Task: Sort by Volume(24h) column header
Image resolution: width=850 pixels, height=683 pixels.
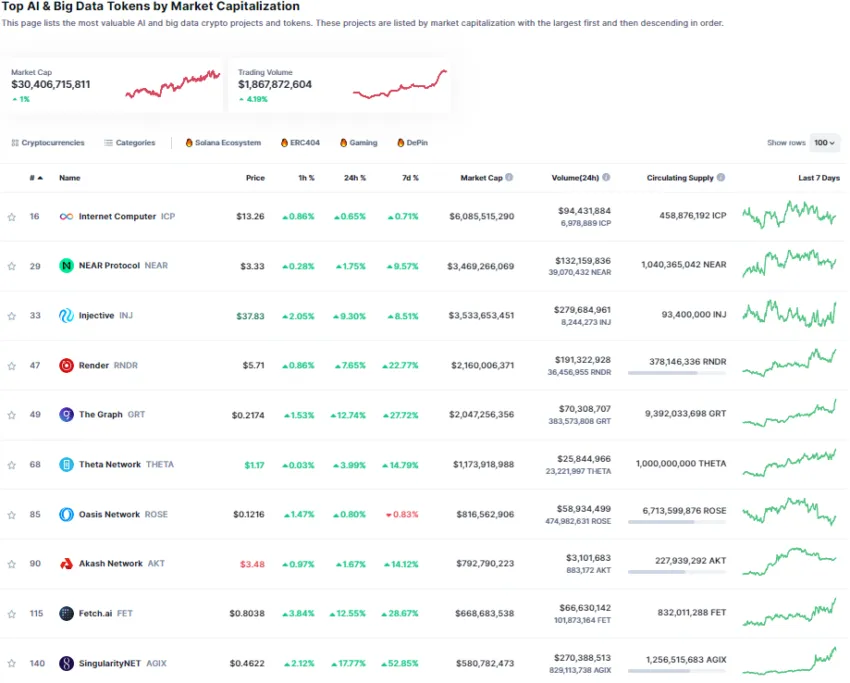Action: (x=575, y=178)
